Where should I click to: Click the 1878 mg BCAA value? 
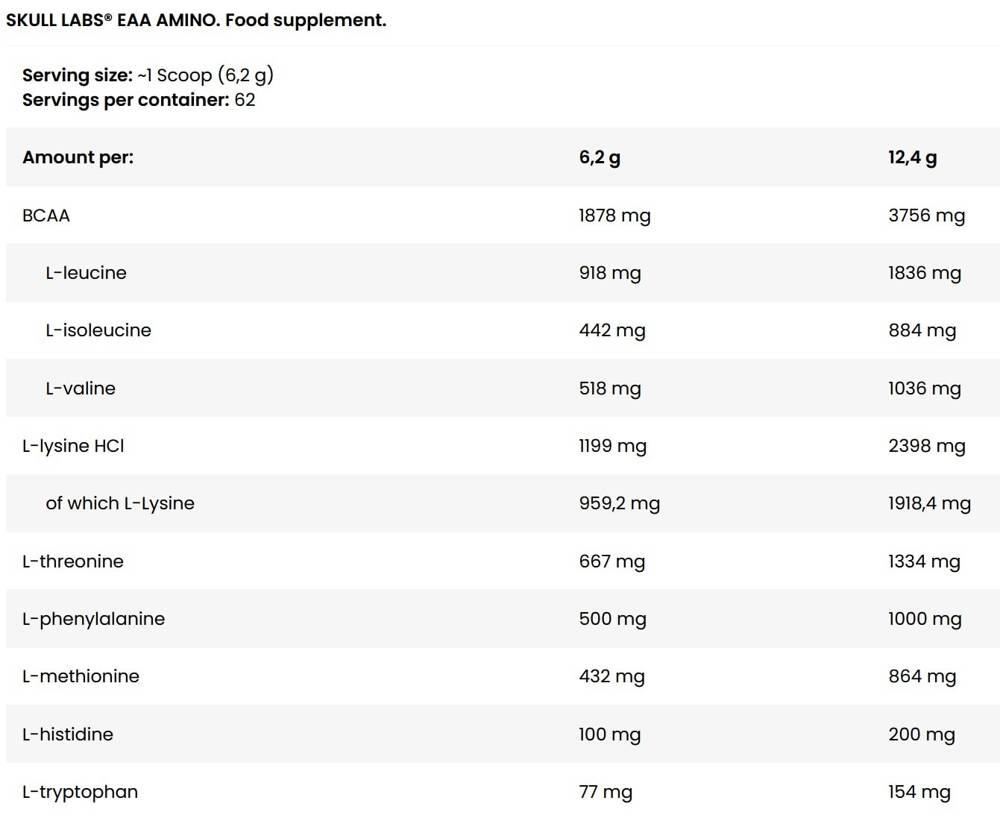click(x=615, y=216)
